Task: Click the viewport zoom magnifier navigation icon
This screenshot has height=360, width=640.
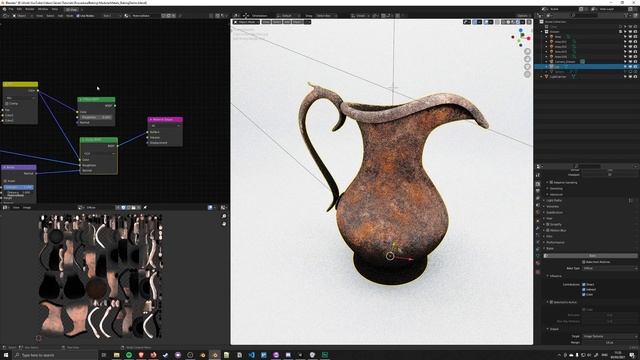Action: [x=527, y=51]
